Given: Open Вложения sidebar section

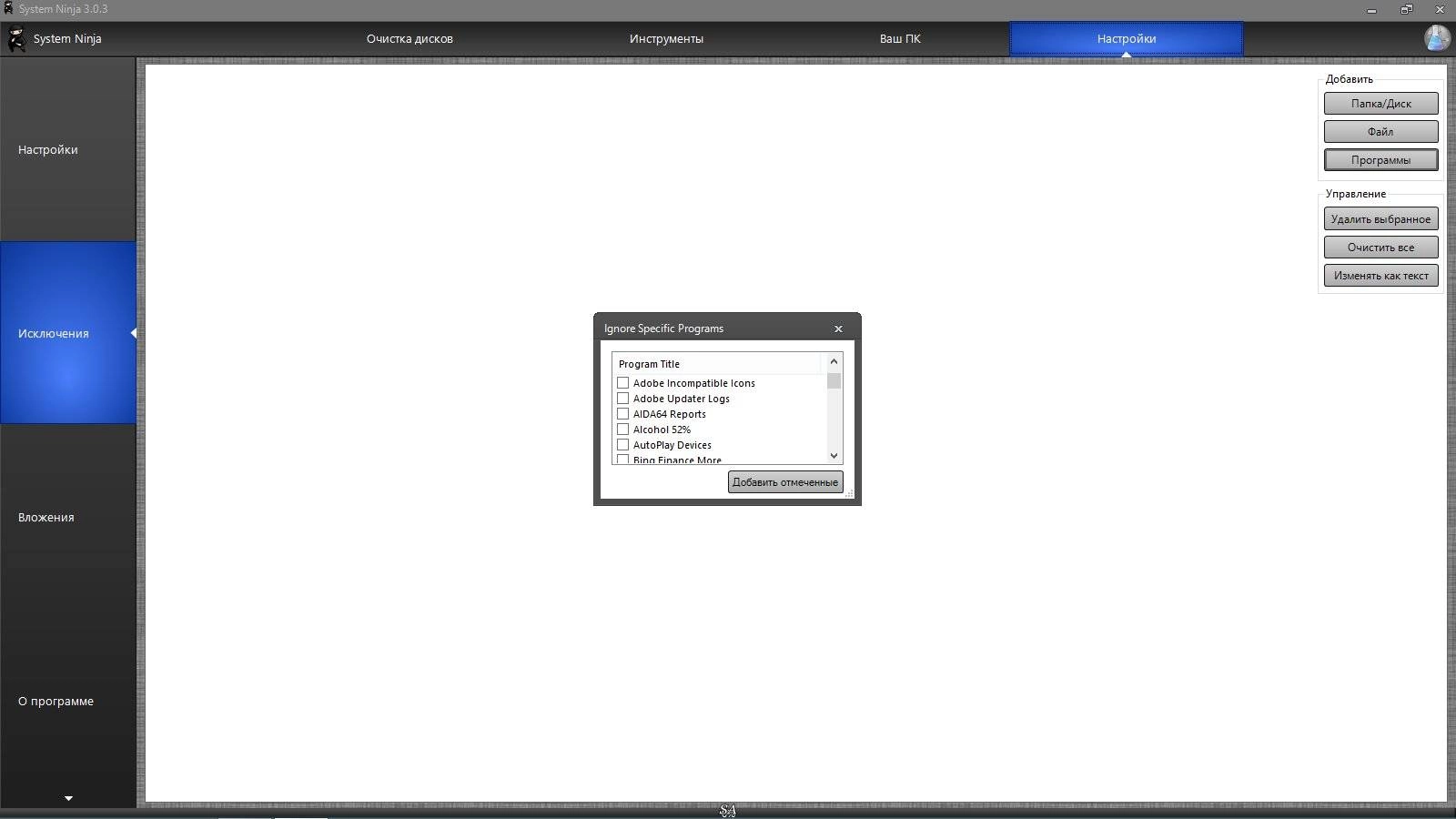Looking at the screenshot, I should click(x=68, y=517).
